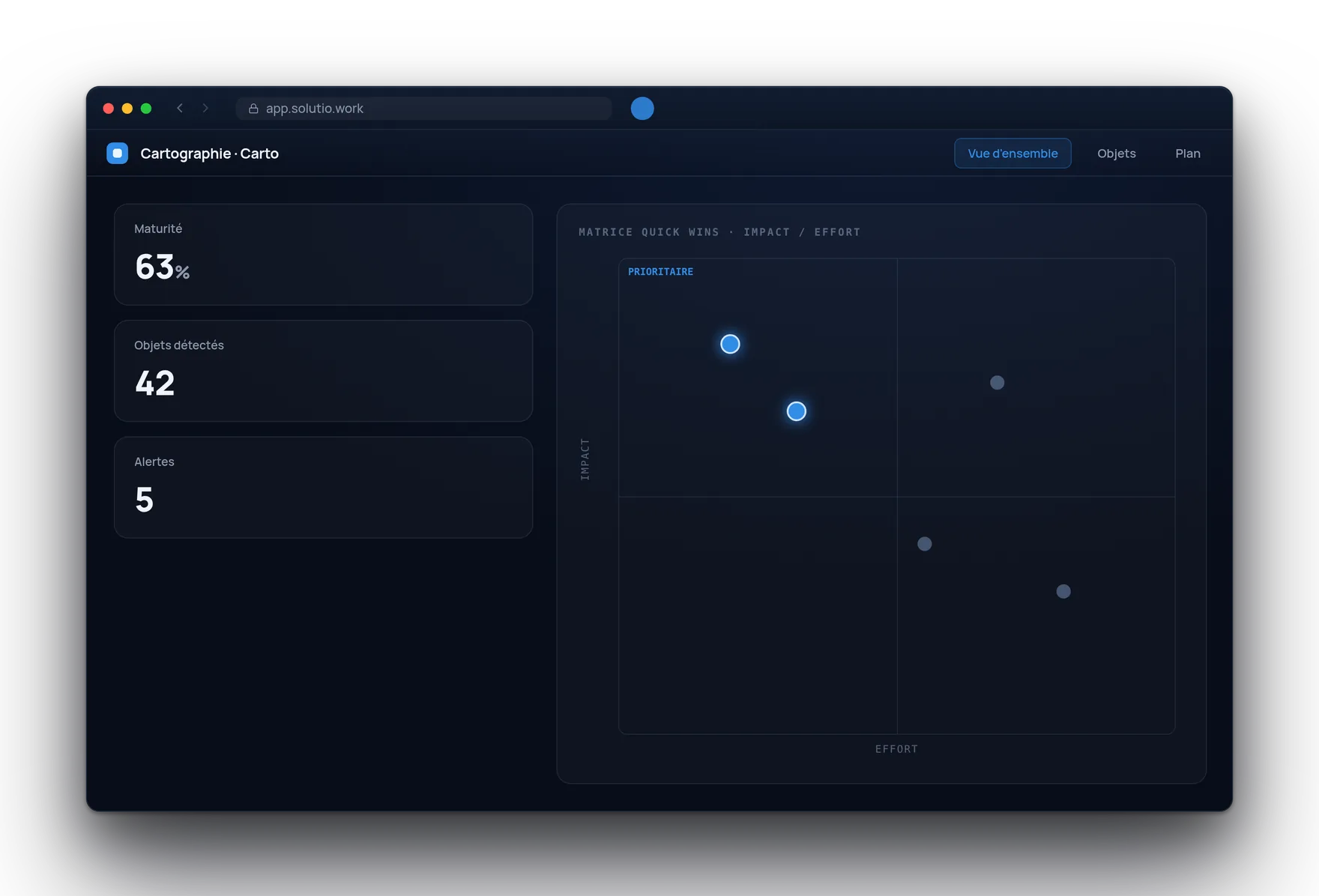This screenshot has height=896, width=1319.
Task: Click the blue profile circle beside address bar
Action: pos(642,109)
